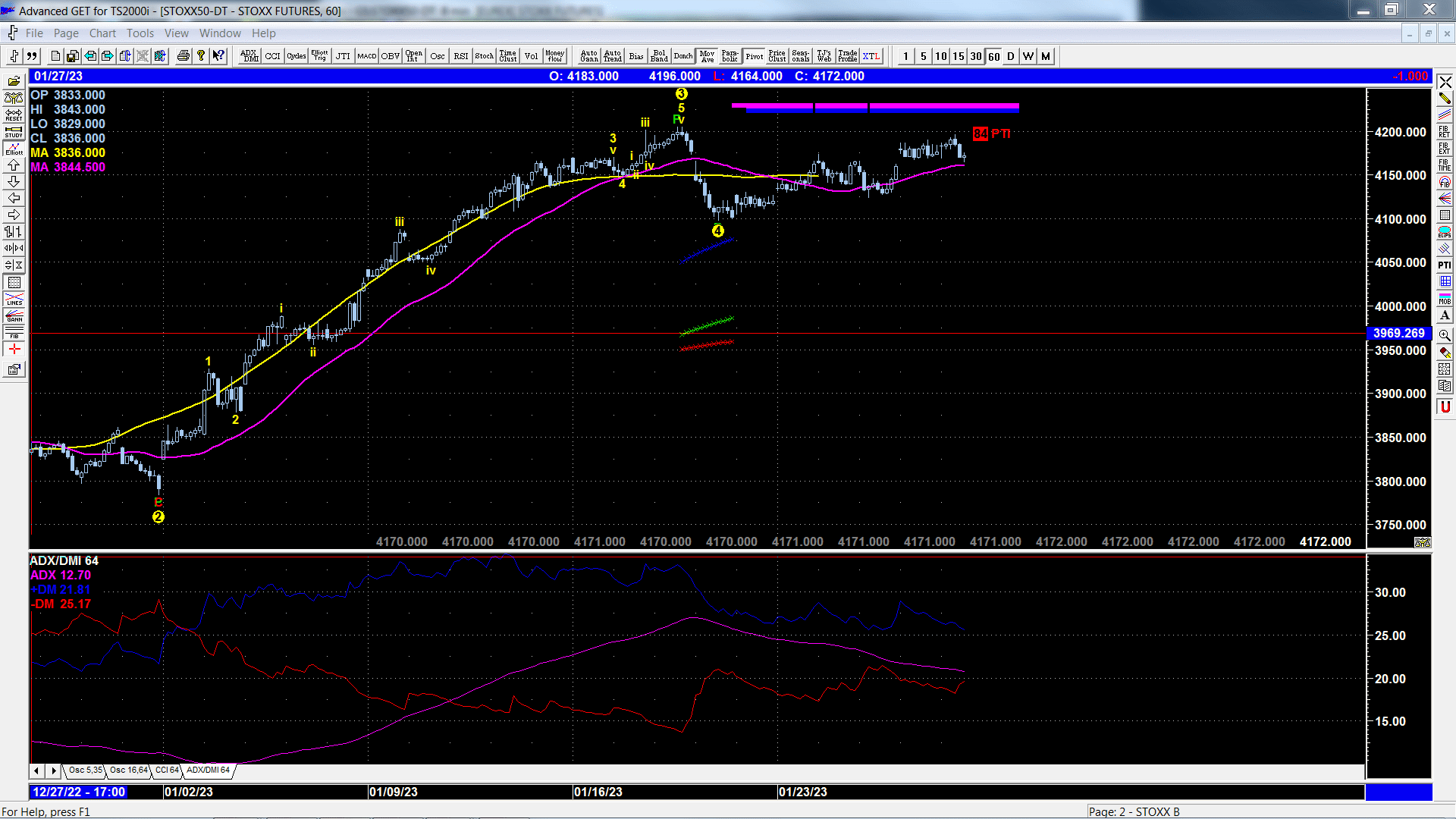Click the Elliott Trigger toolbar button
1456x819 pixels.
[320, 56]
